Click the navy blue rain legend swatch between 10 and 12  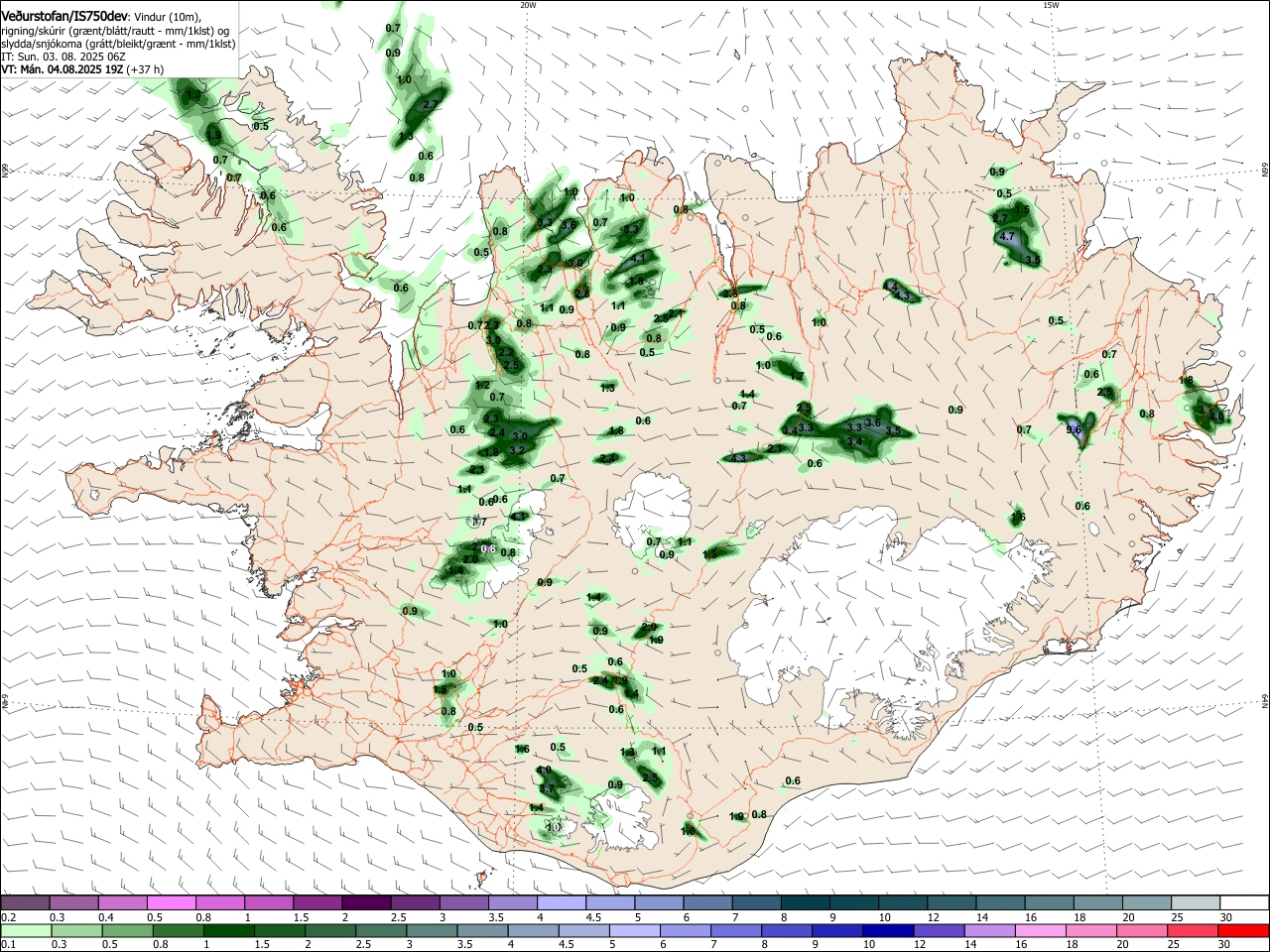(x=887, y=930)
